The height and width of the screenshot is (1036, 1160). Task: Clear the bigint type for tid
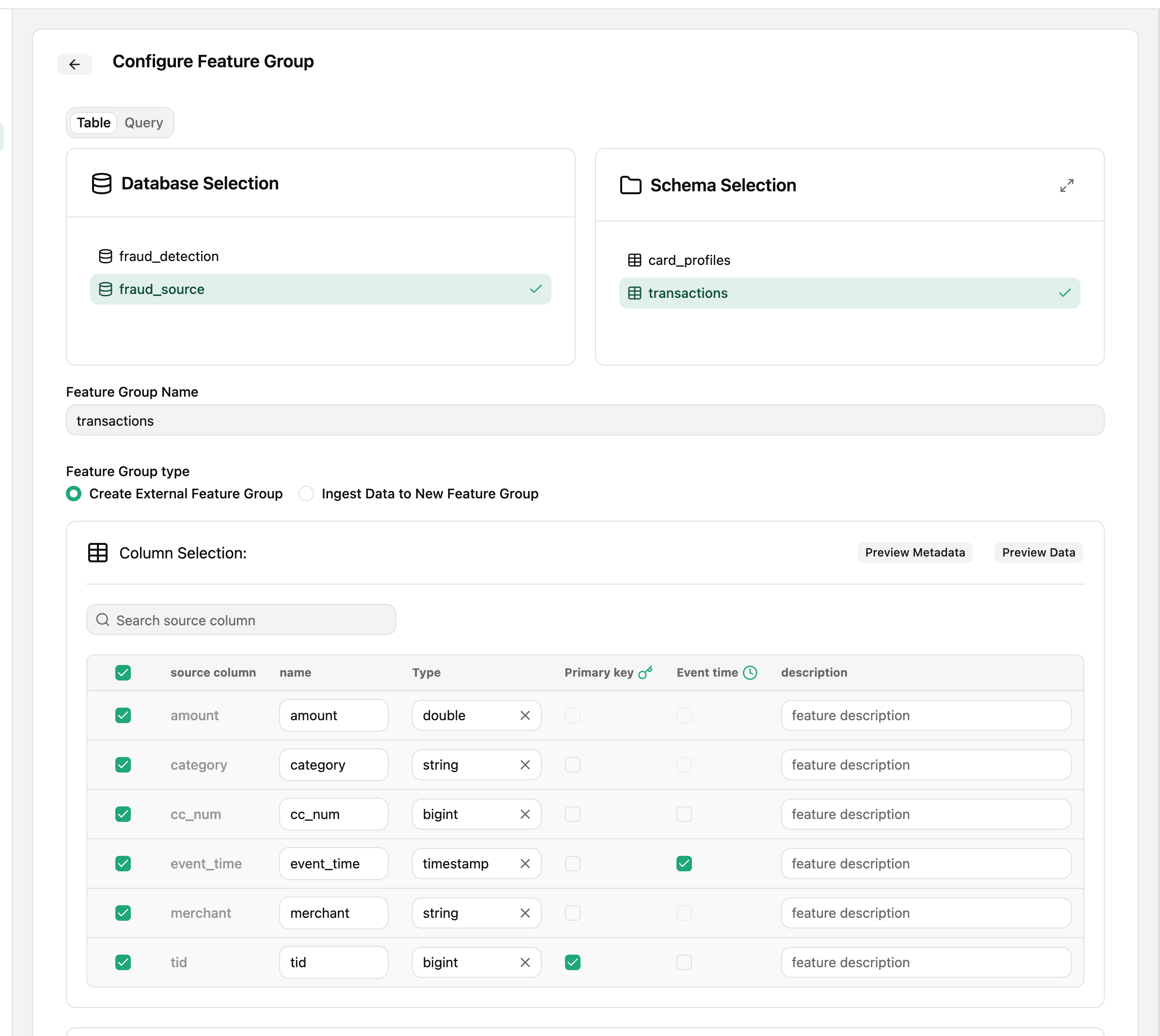coord(525,962)
